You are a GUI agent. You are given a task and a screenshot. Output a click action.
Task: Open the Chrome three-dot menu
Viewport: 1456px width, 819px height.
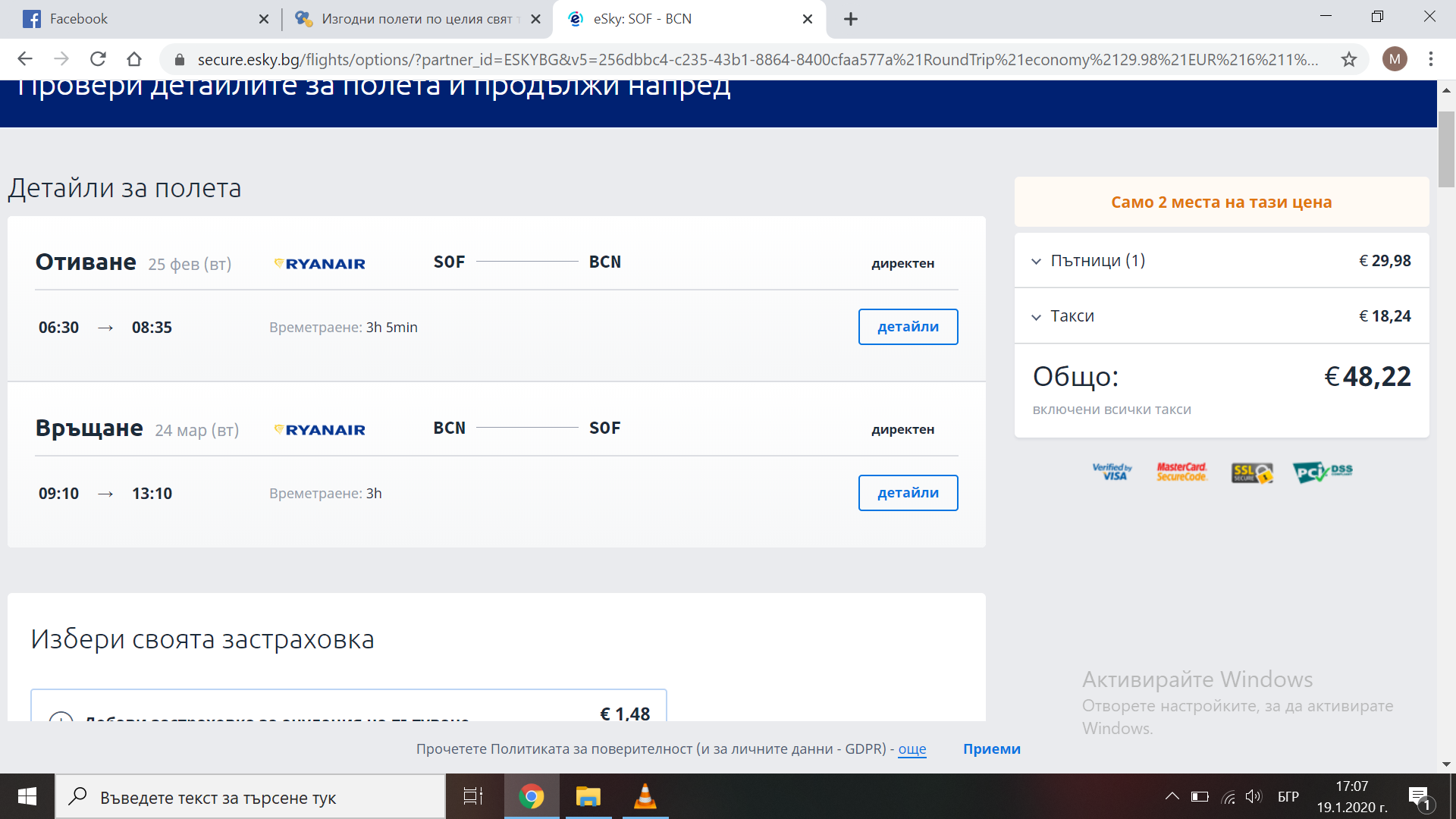(1430, 59)
